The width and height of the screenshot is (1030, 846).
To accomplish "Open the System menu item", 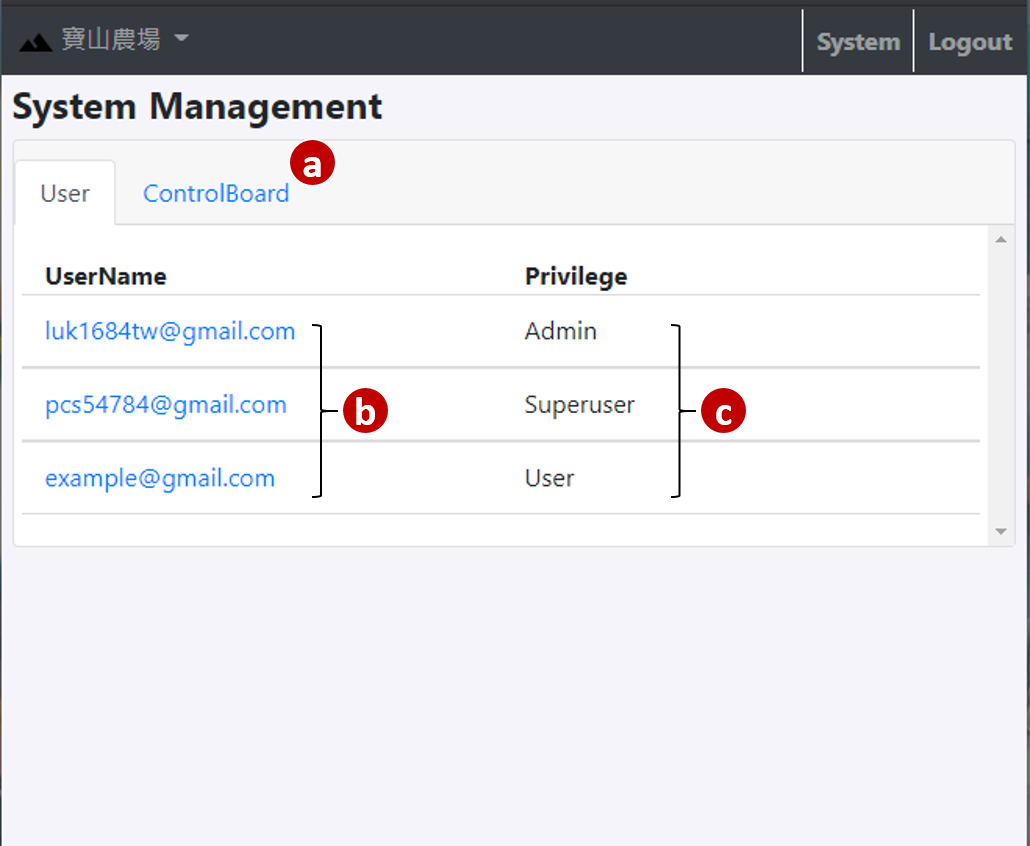I will click(x=858, y=42).
